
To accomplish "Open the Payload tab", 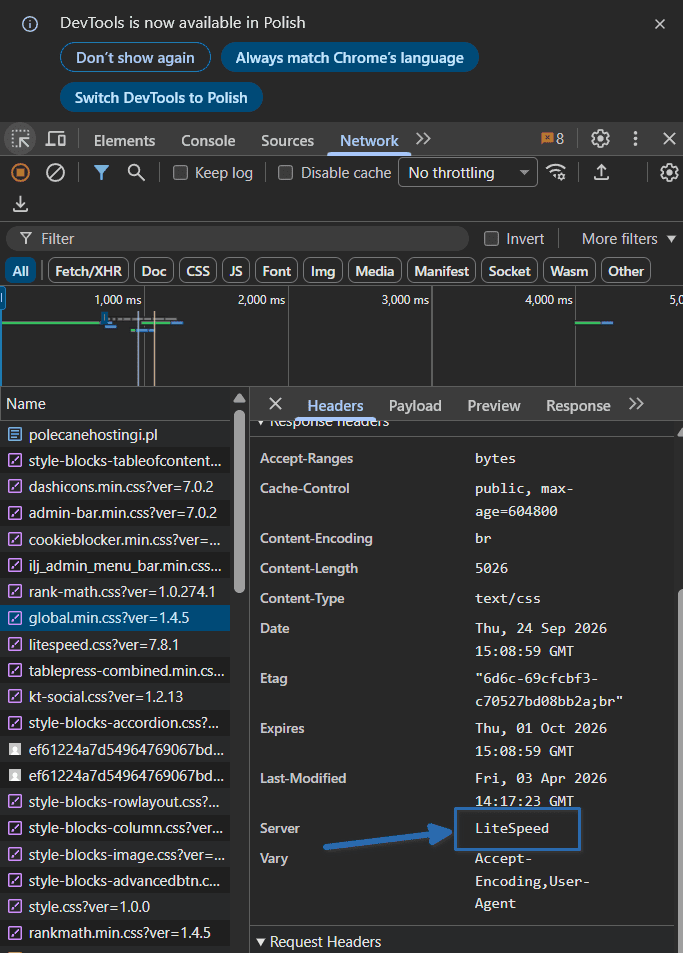I will click(x=415, y=405).
